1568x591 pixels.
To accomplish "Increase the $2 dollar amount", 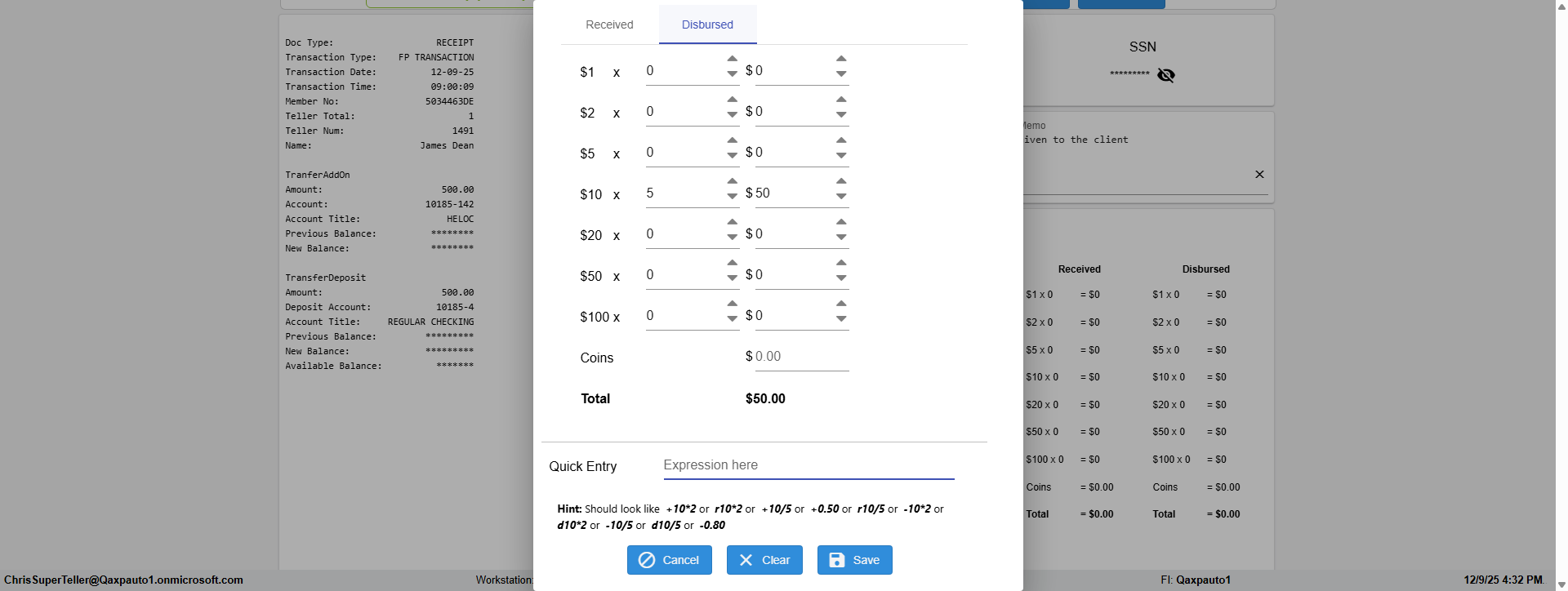I will 841,100.
